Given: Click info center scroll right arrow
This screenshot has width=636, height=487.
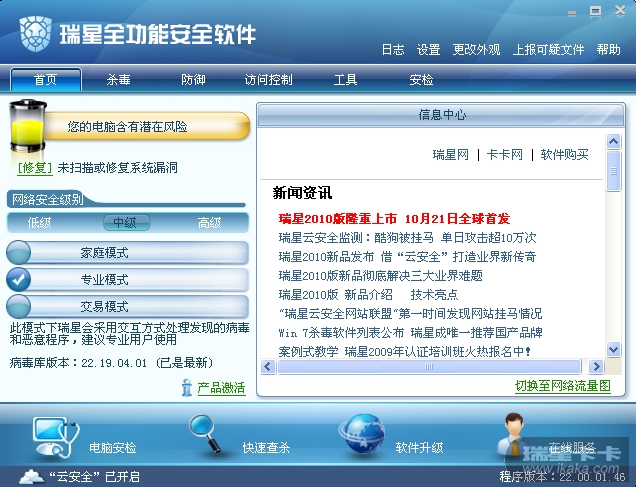Looking at the screenshot, I should [596, 367].
